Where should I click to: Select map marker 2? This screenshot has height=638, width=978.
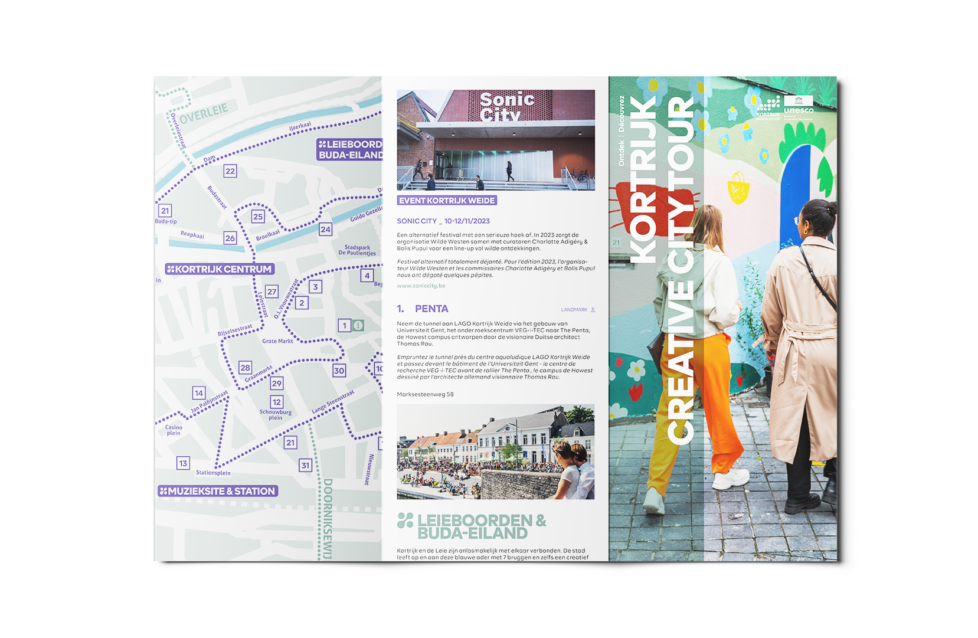(302, 303)
